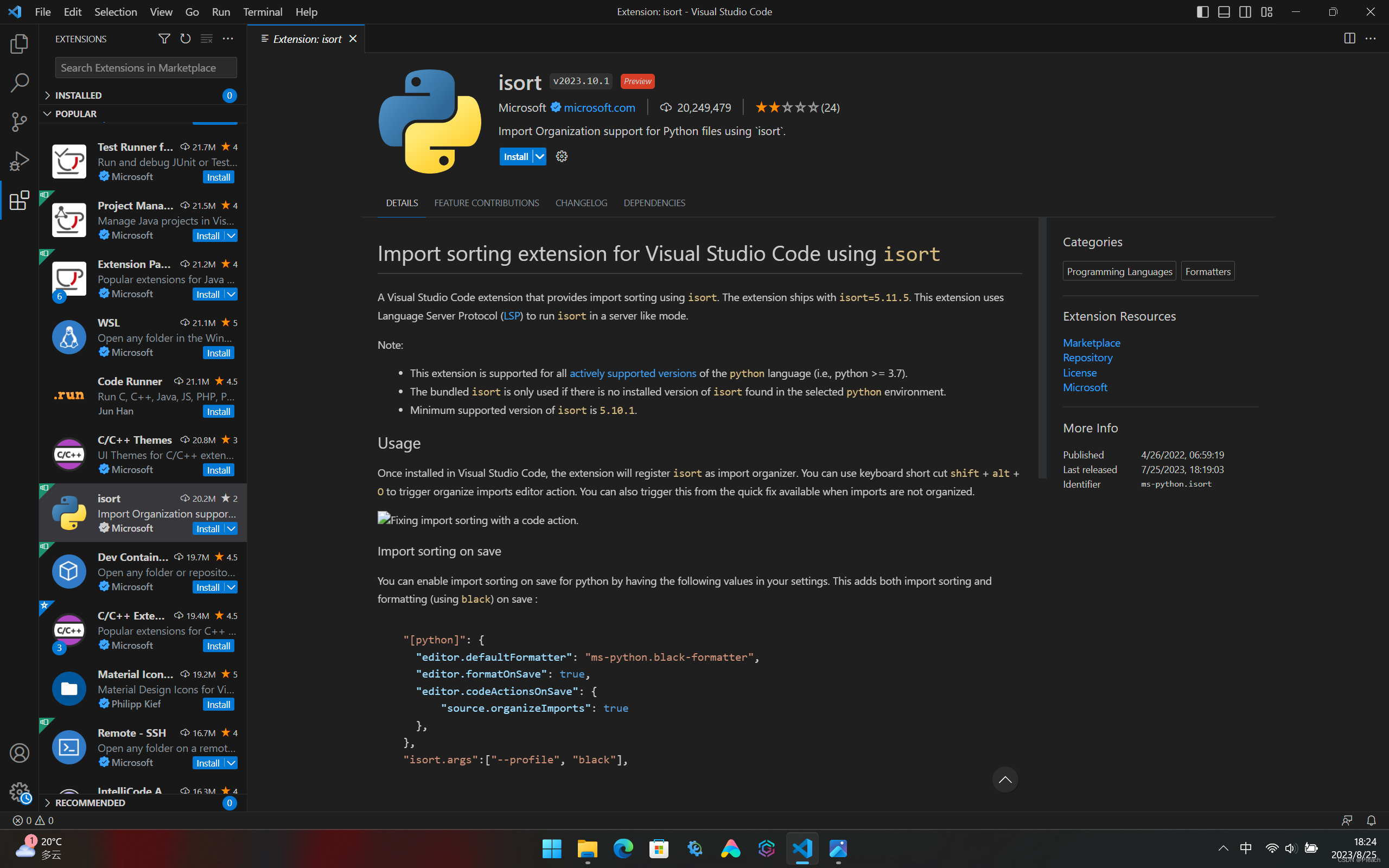Screen dimensions: 1389x868
Task: Open the Run and Debug view
Action: point(19,161)
